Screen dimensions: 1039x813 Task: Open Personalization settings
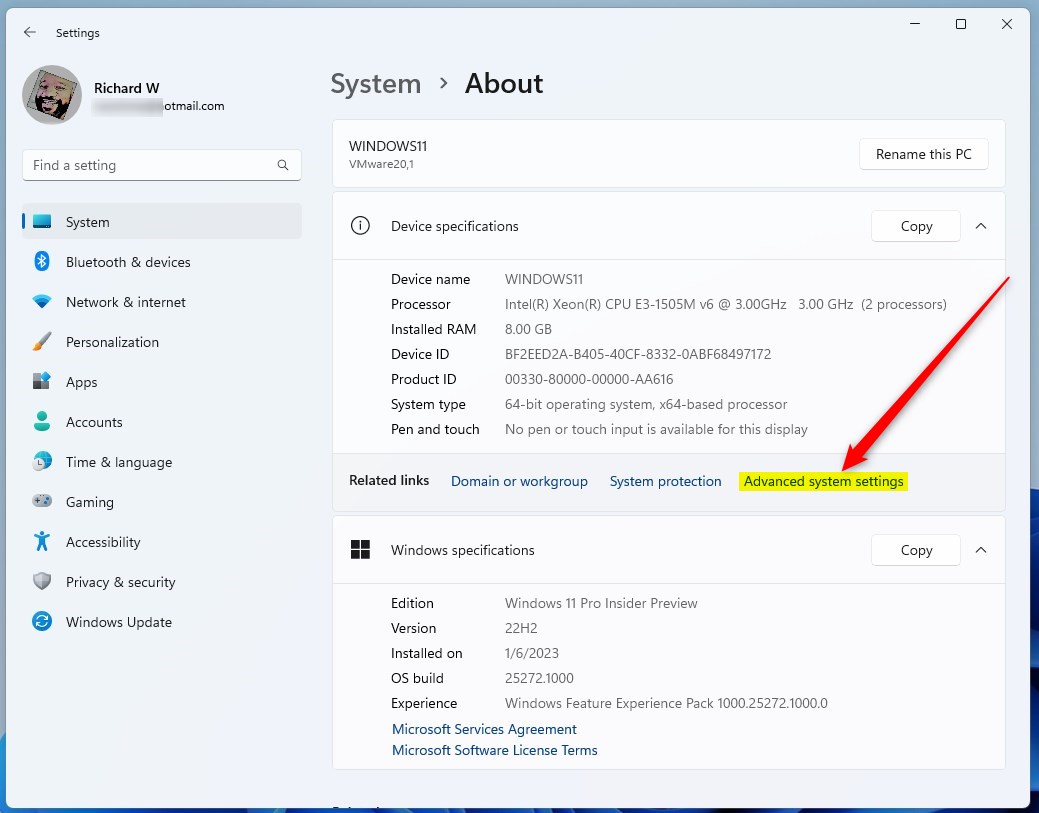pyautogui.click(x=111, y=342)
